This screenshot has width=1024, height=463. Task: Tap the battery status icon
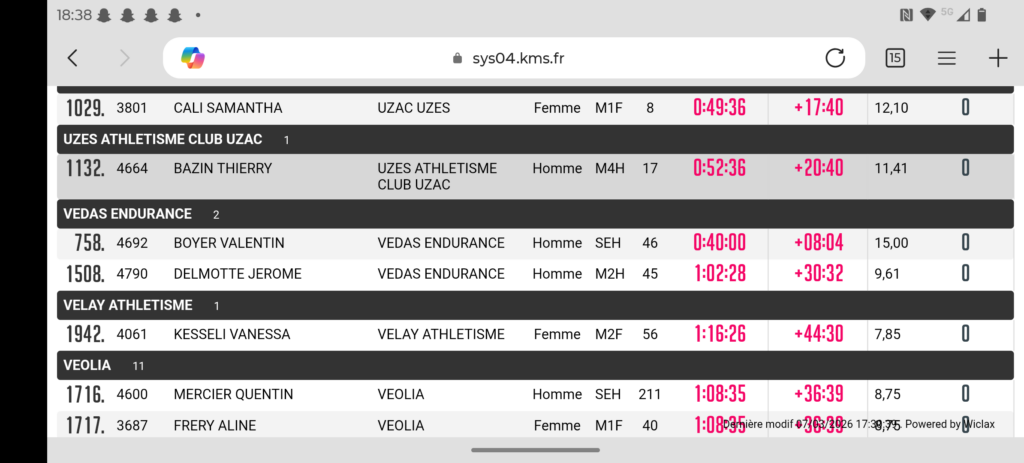982,15
